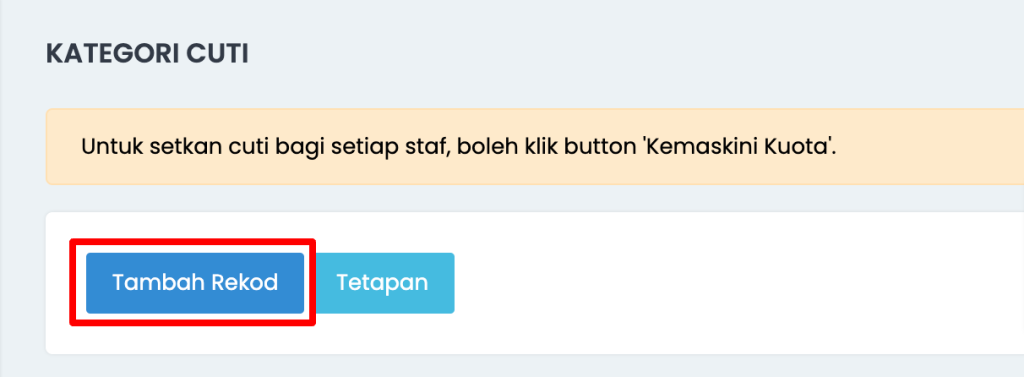The width and height of the screenshot is (1024, 377).
Task: Select the dark blue Tambah Rekod button
Action: pyautogui.click(x=195, y=283)
